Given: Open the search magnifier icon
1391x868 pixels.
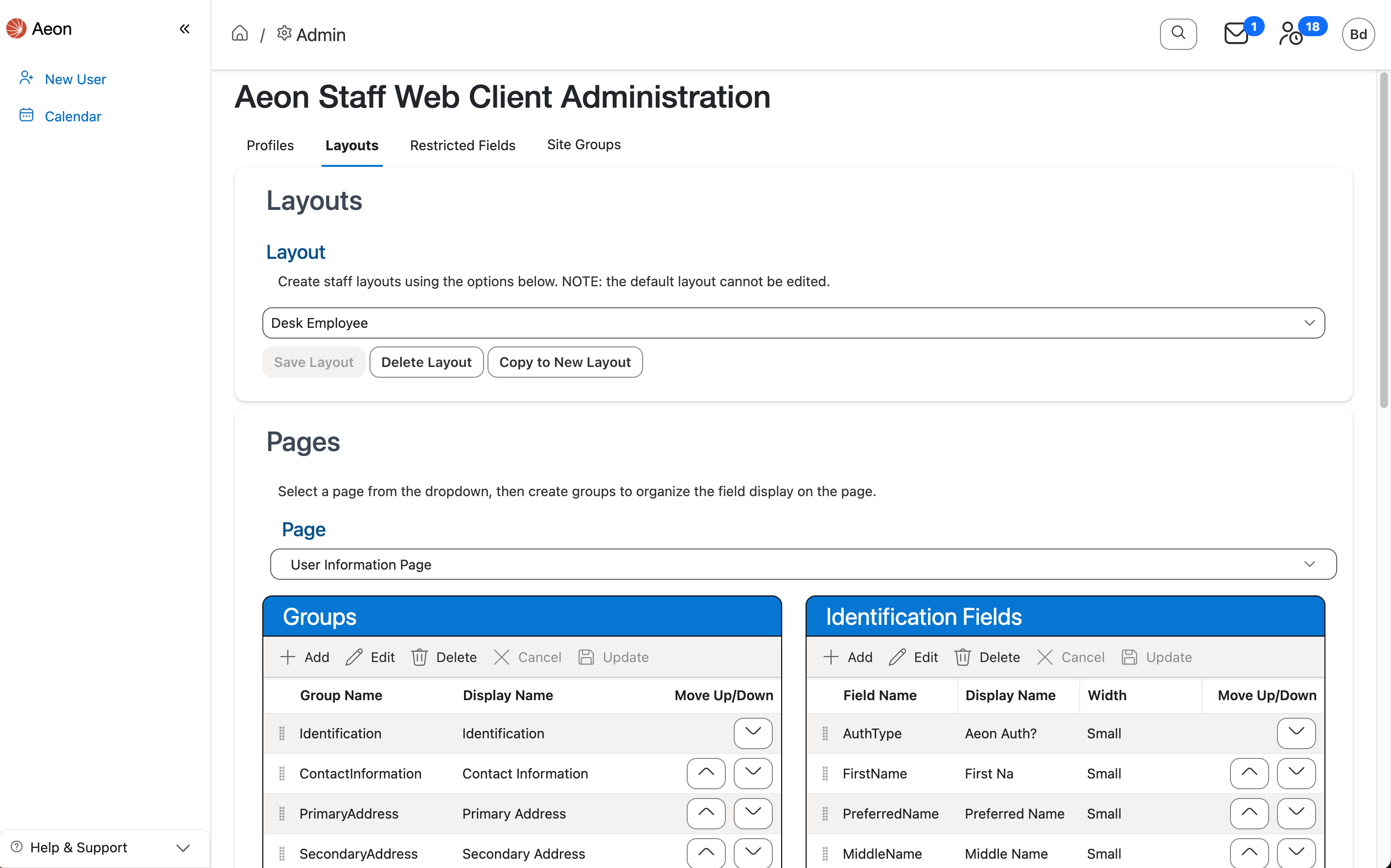Looking at the screenshot, I should point(1178,34).
